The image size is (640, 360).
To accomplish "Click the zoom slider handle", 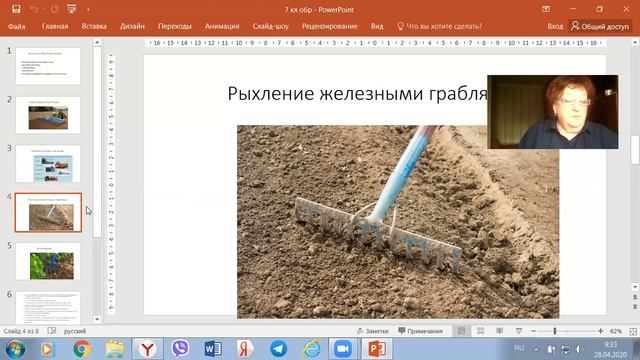I will pyautogui.click(x=555, y=331).
